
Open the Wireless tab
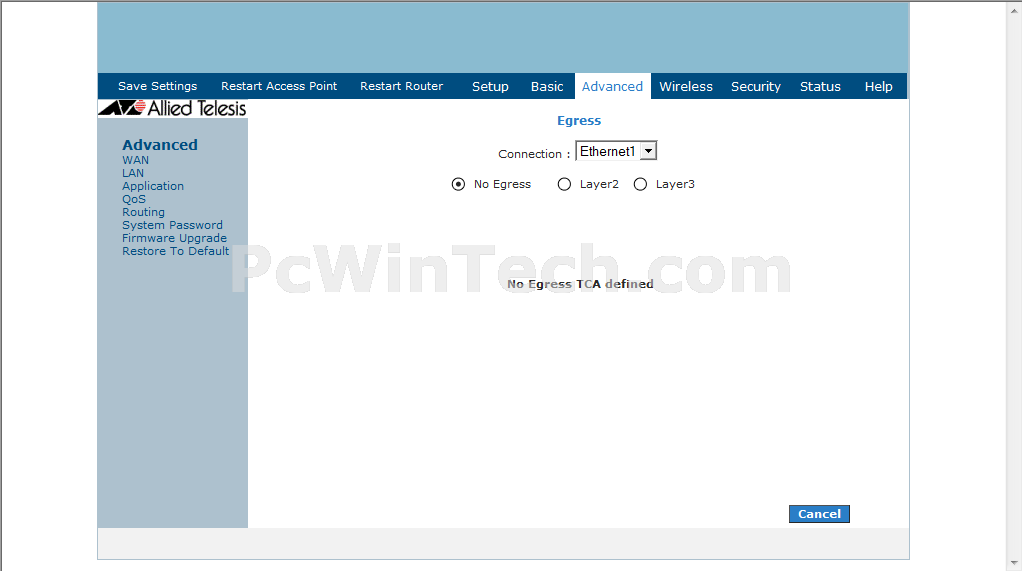click(x=686, y=86)
